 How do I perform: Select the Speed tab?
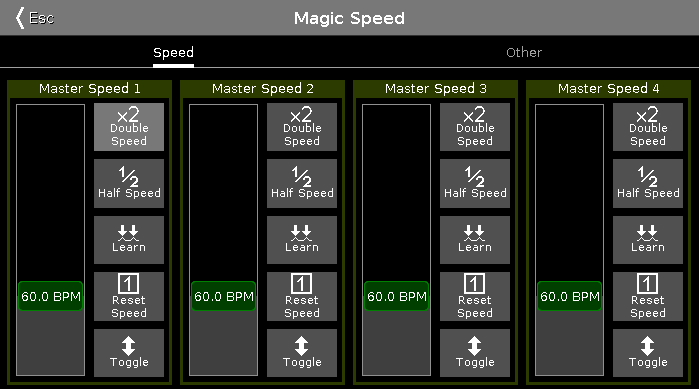click(x=173, y=53)
